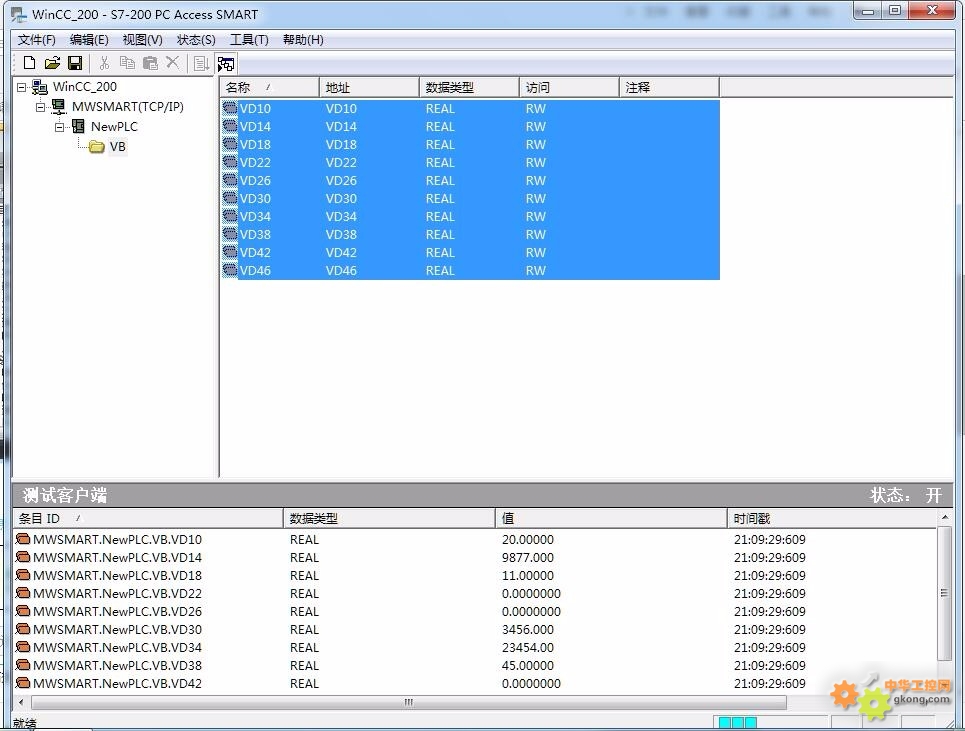Open the 视图(V) menu

coord(142,40)
